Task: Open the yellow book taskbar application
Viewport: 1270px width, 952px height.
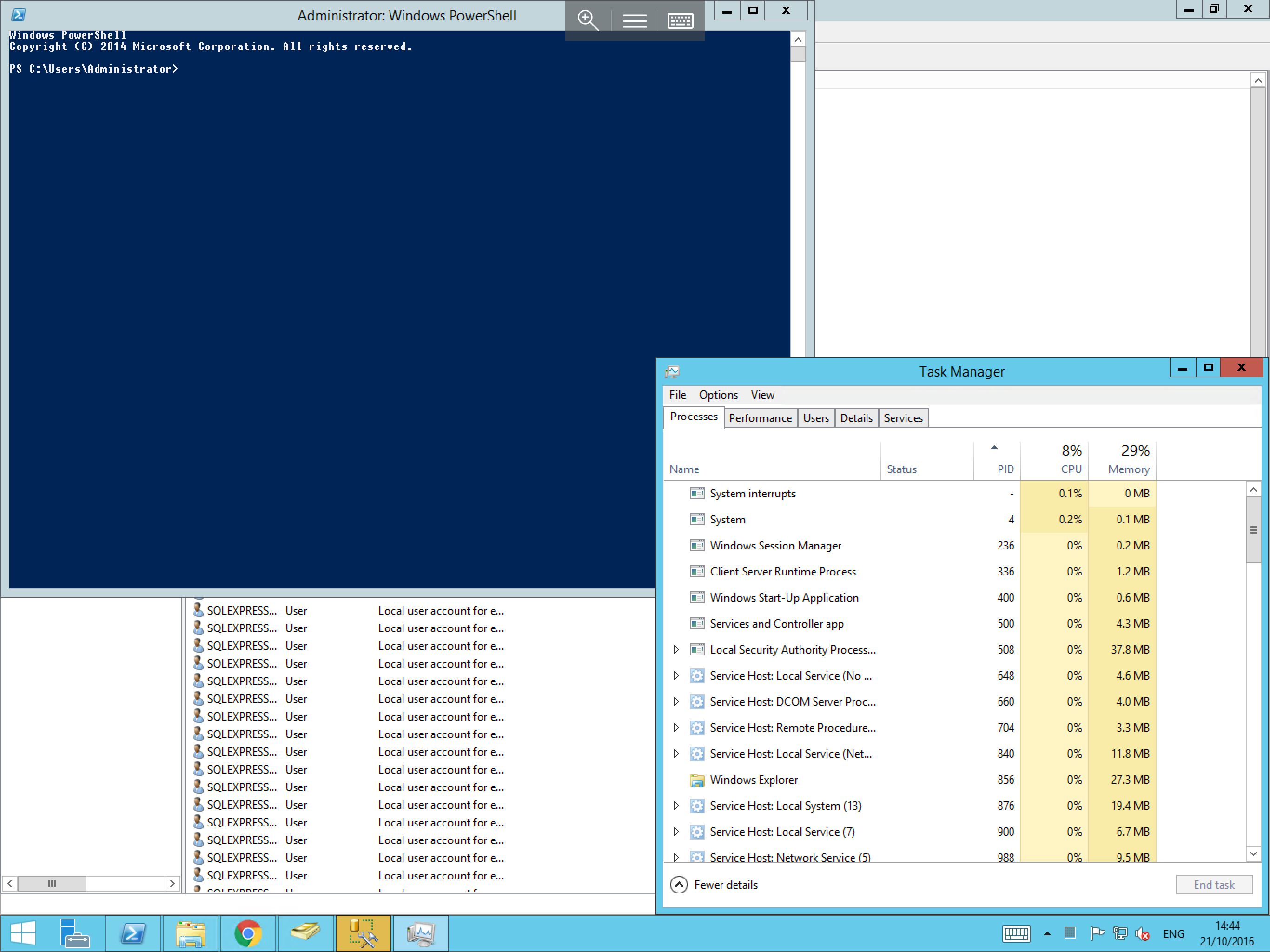Action: tap(305, 933)
